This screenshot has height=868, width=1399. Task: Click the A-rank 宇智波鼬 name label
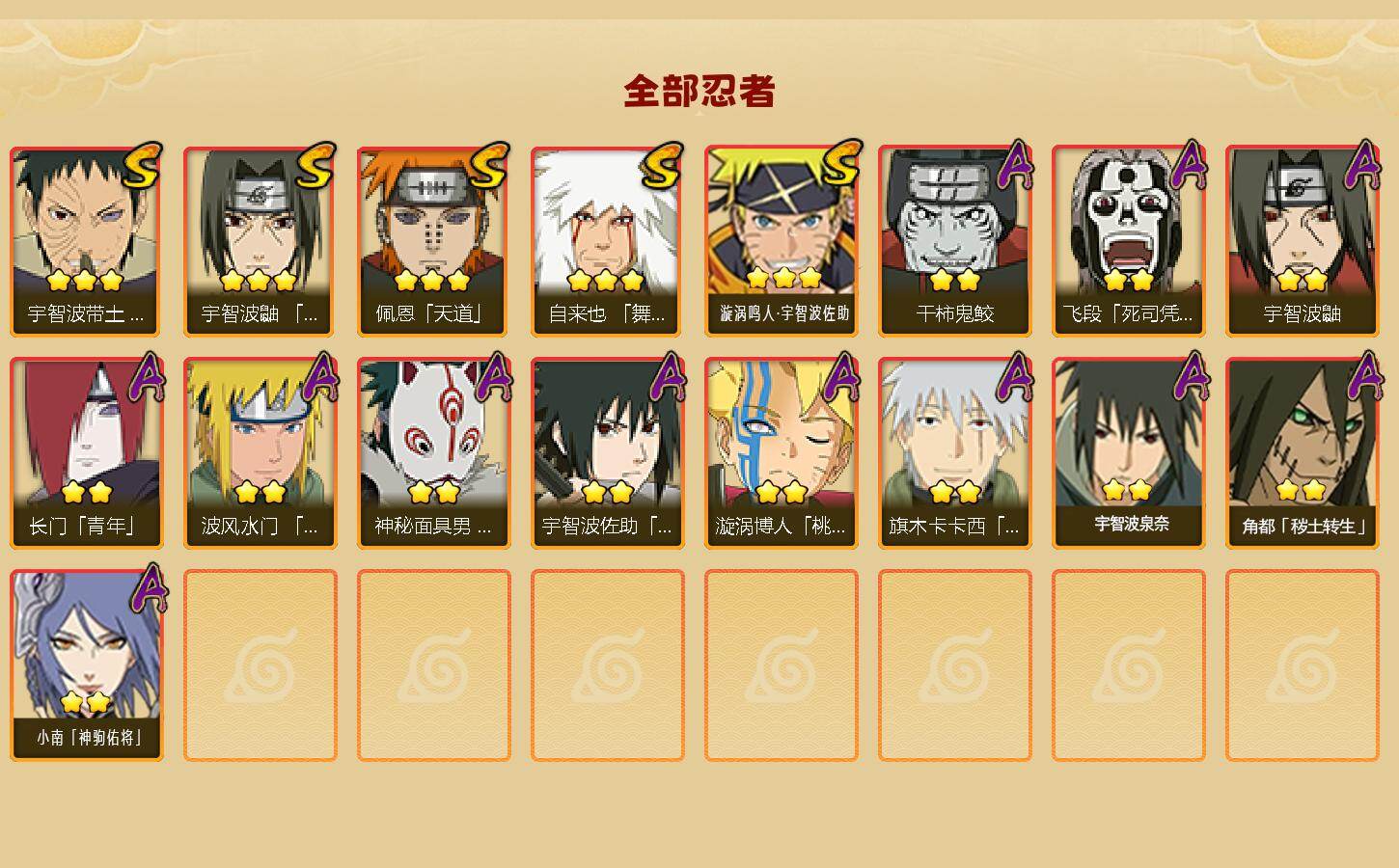[1302, 313]
